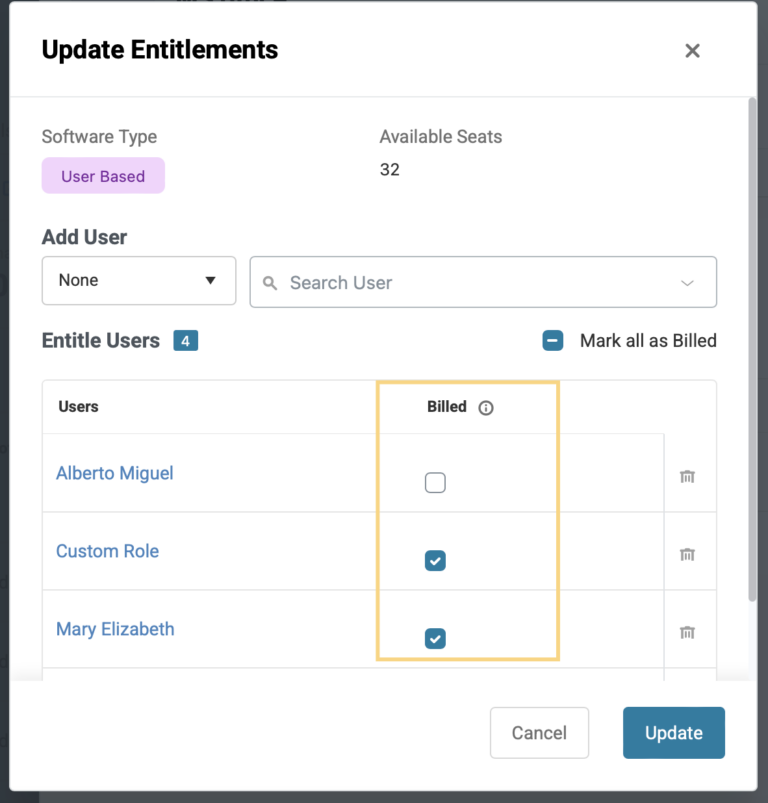
Task: Click the magnifier icon in Search User field
Action: [x=270, y=282]
